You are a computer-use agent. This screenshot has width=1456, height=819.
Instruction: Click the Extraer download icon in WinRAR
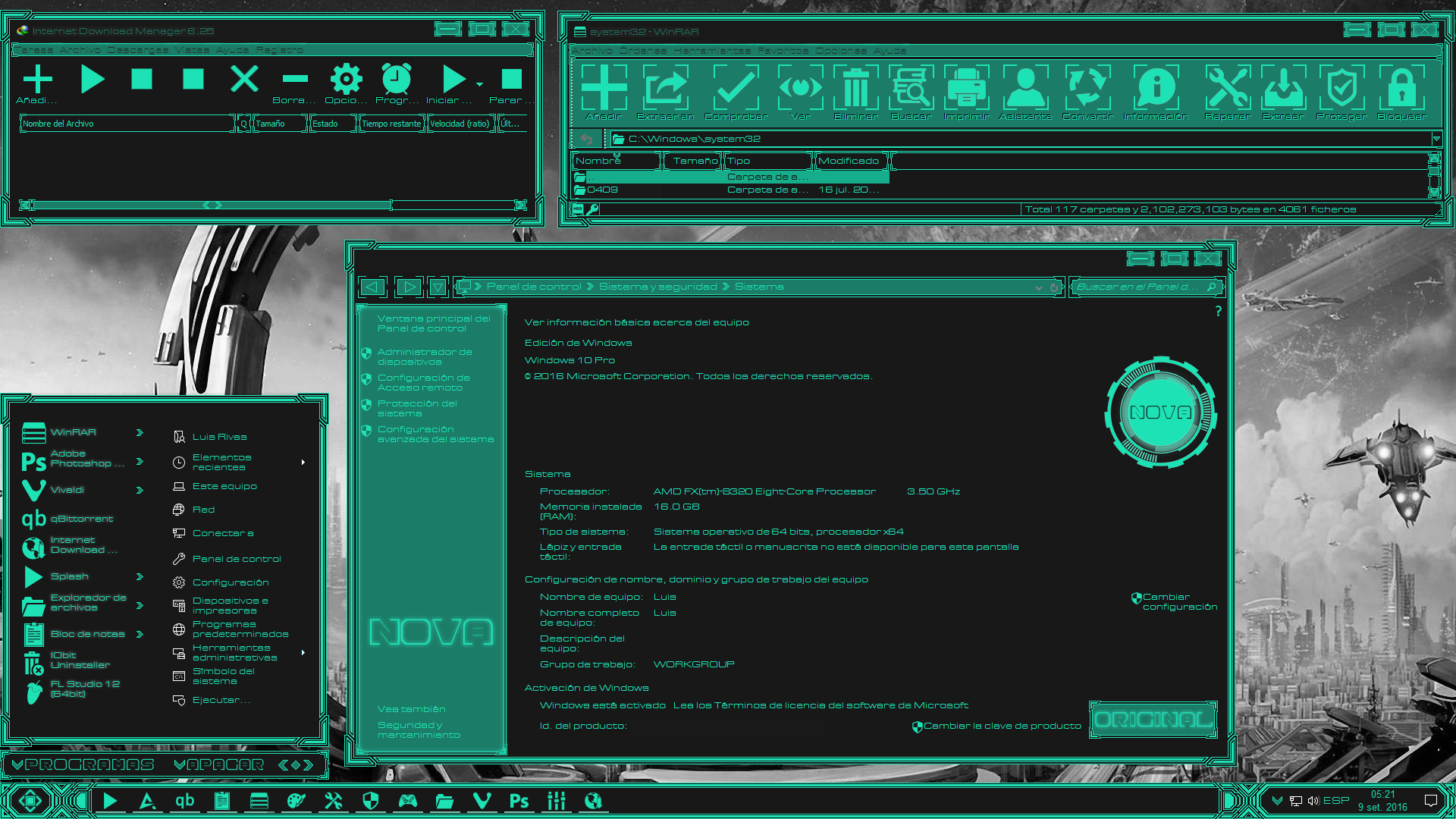pyautogui.click(x=1283, y=88)
